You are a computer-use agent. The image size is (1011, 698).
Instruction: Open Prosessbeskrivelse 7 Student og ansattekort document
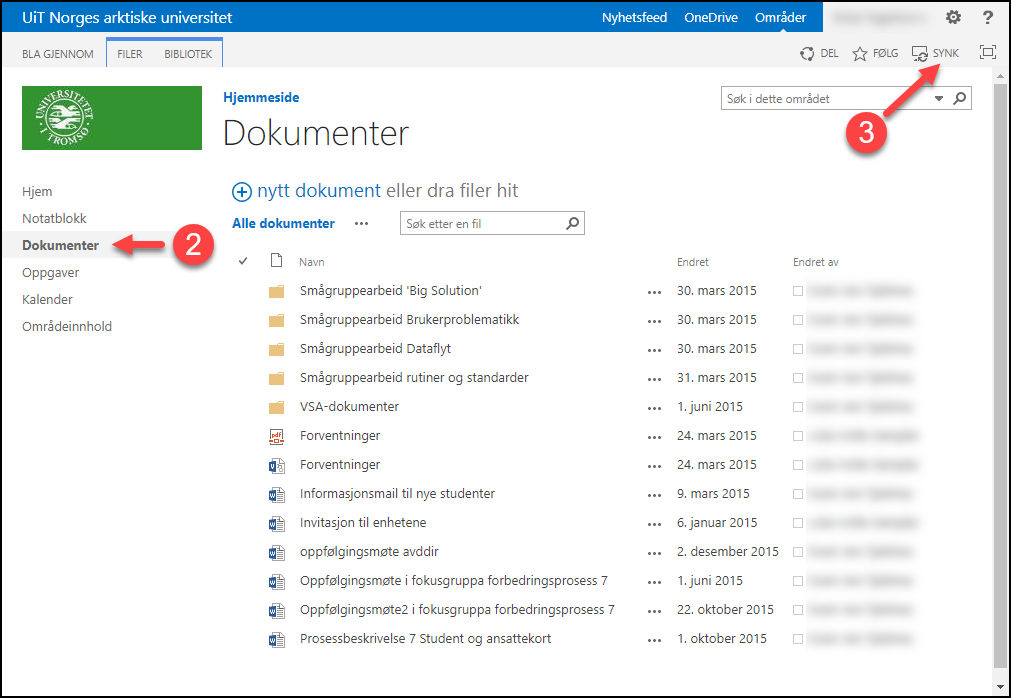pos(425,639)
